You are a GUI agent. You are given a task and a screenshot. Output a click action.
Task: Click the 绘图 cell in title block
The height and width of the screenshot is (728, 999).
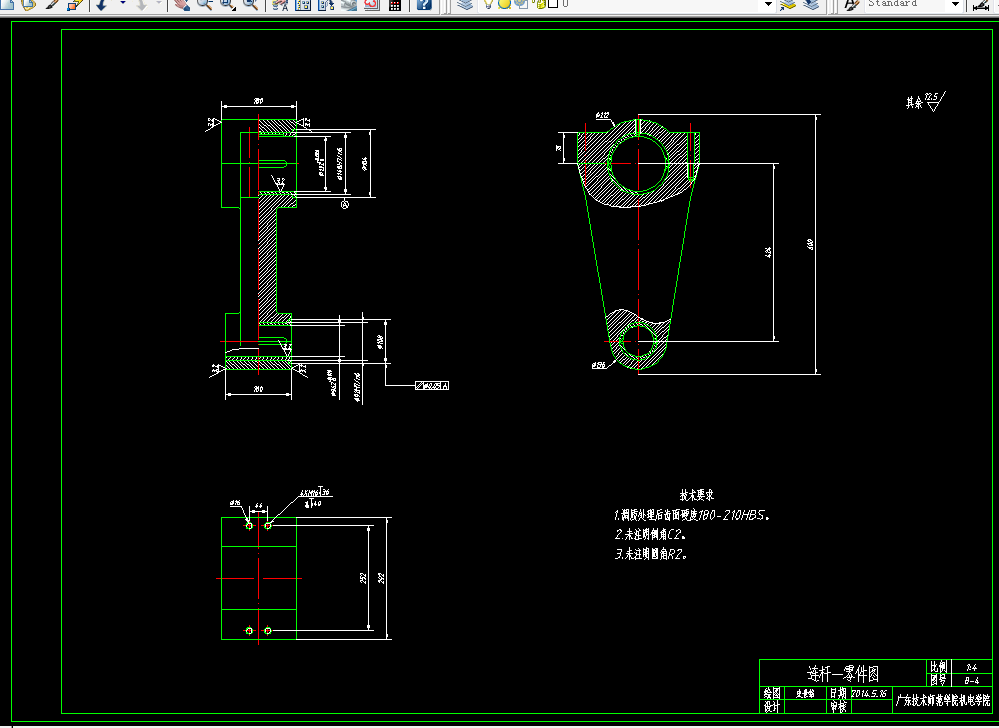tap(772, 693)
